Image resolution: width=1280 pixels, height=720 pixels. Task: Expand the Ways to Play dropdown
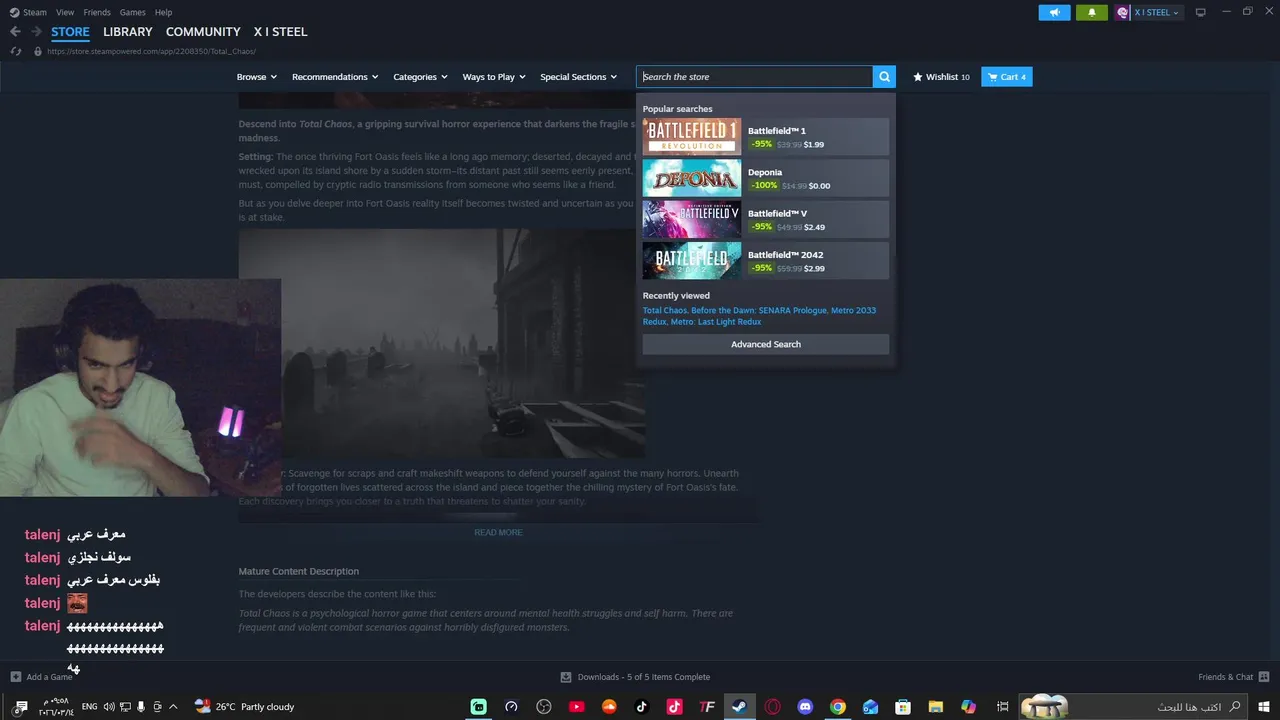click(x=494, y=77)
